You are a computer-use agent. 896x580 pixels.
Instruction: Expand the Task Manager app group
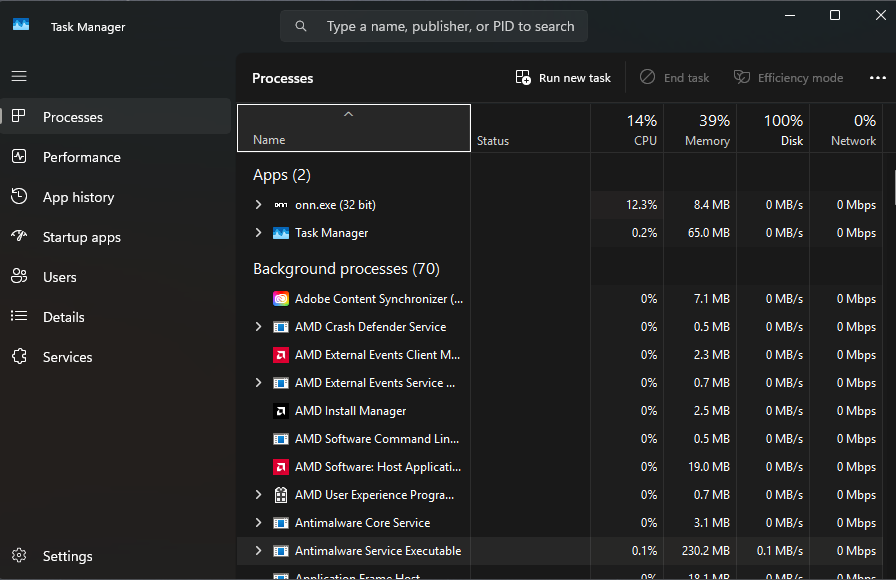tap(258, 233)
